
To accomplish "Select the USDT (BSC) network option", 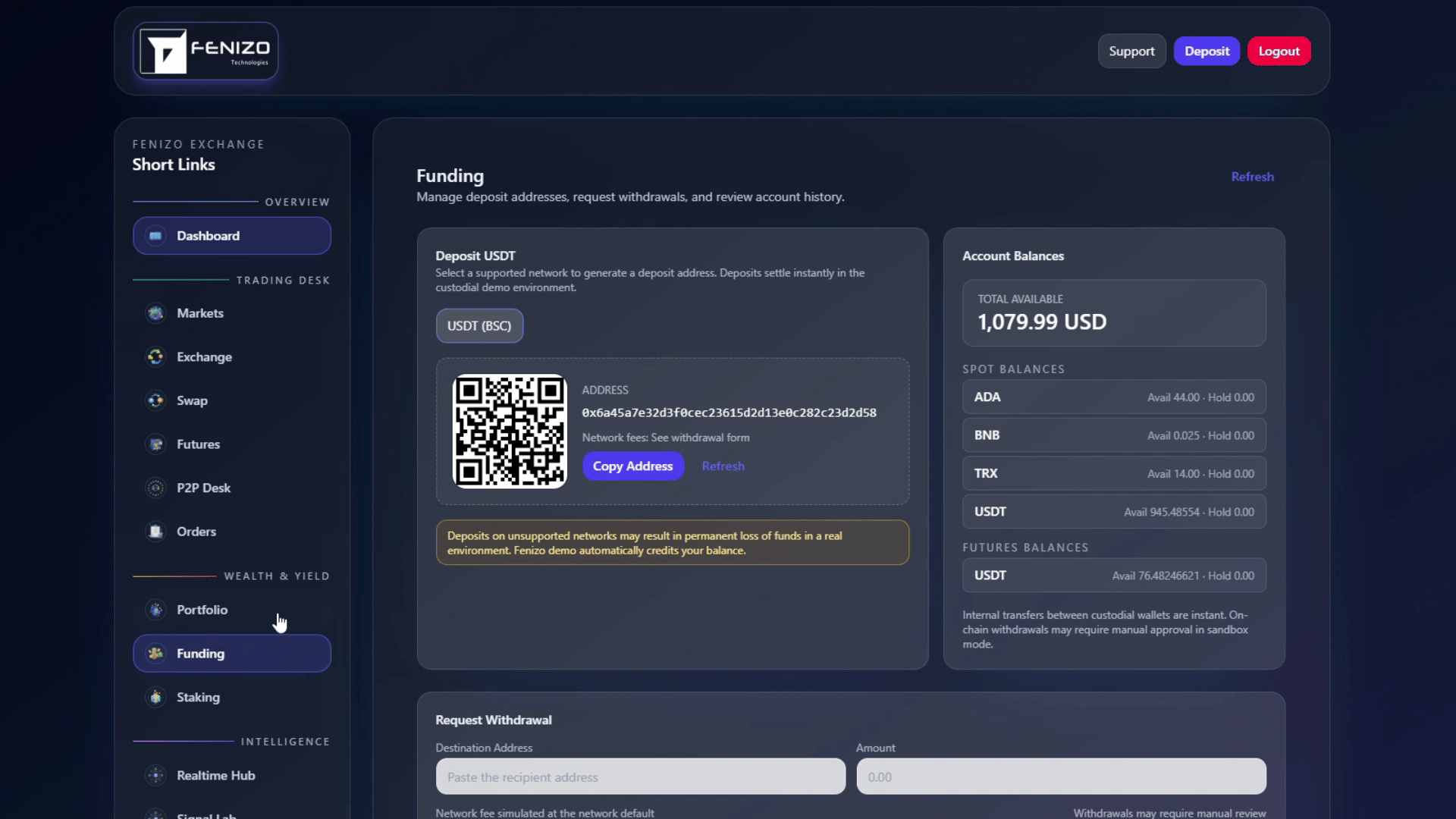I will [x=479, y=325].
